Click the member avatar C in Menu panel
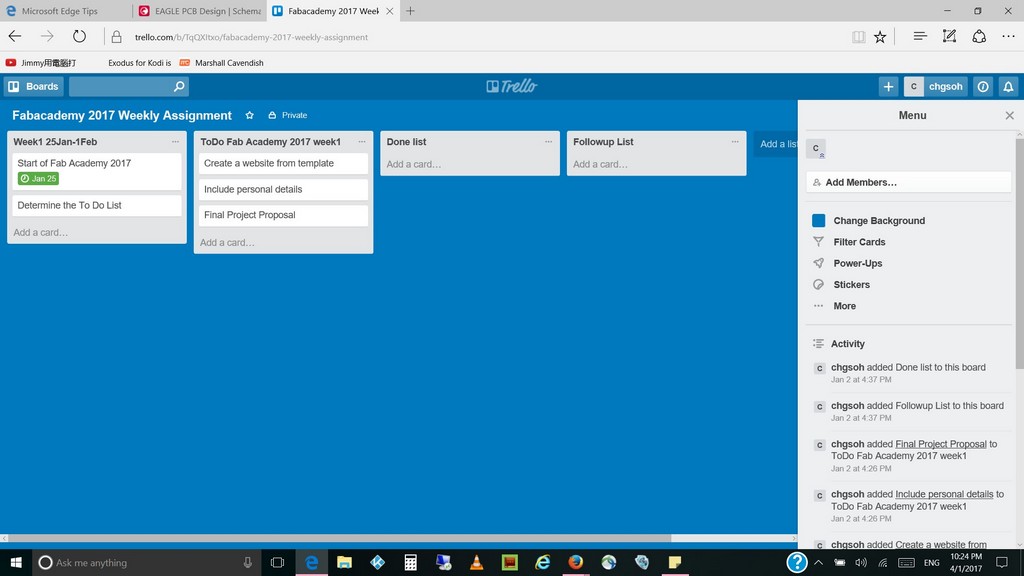Screen dimensions: 1024x576 point(816,149)
